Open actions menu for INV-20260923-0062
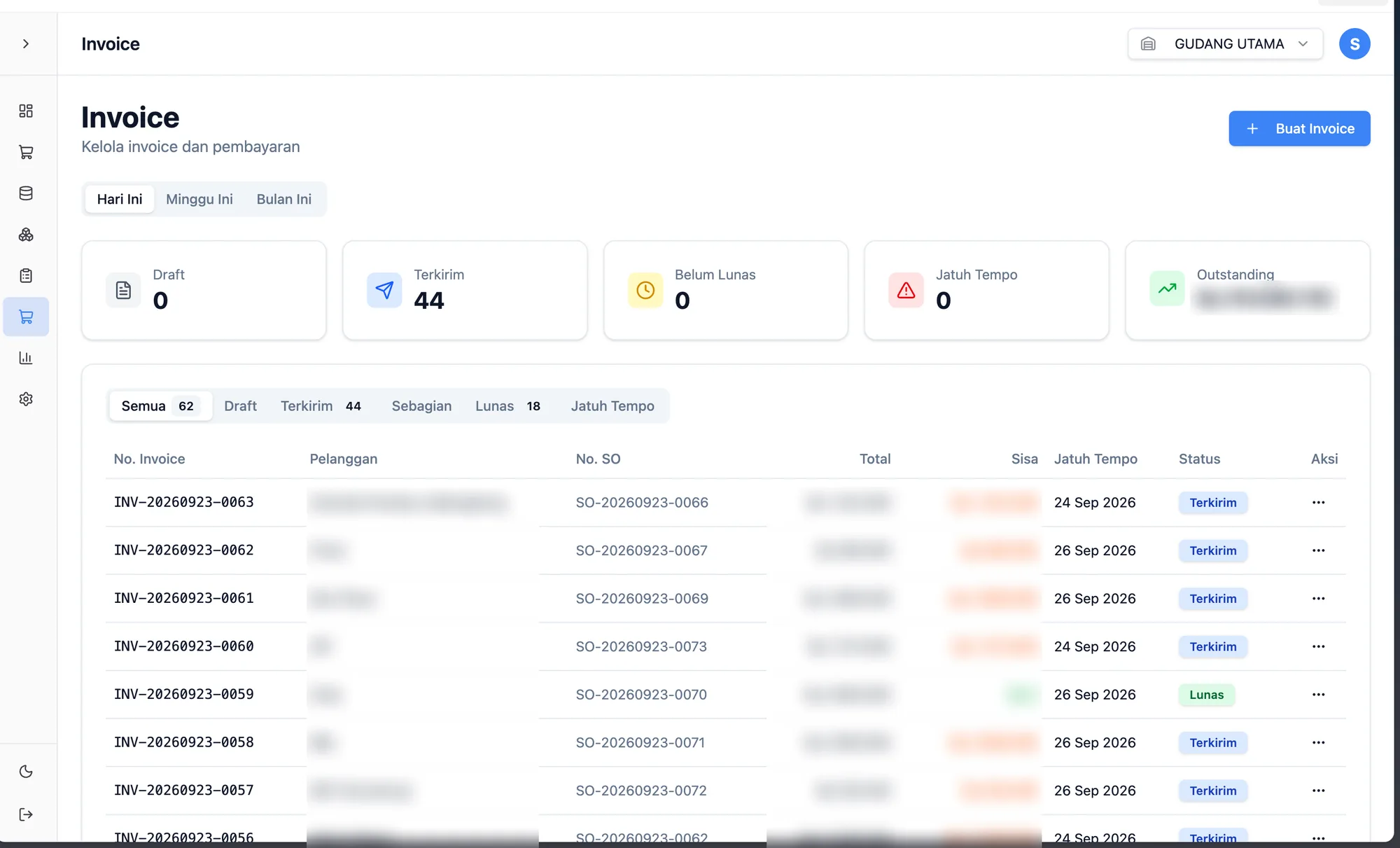 click(1318, 550)
